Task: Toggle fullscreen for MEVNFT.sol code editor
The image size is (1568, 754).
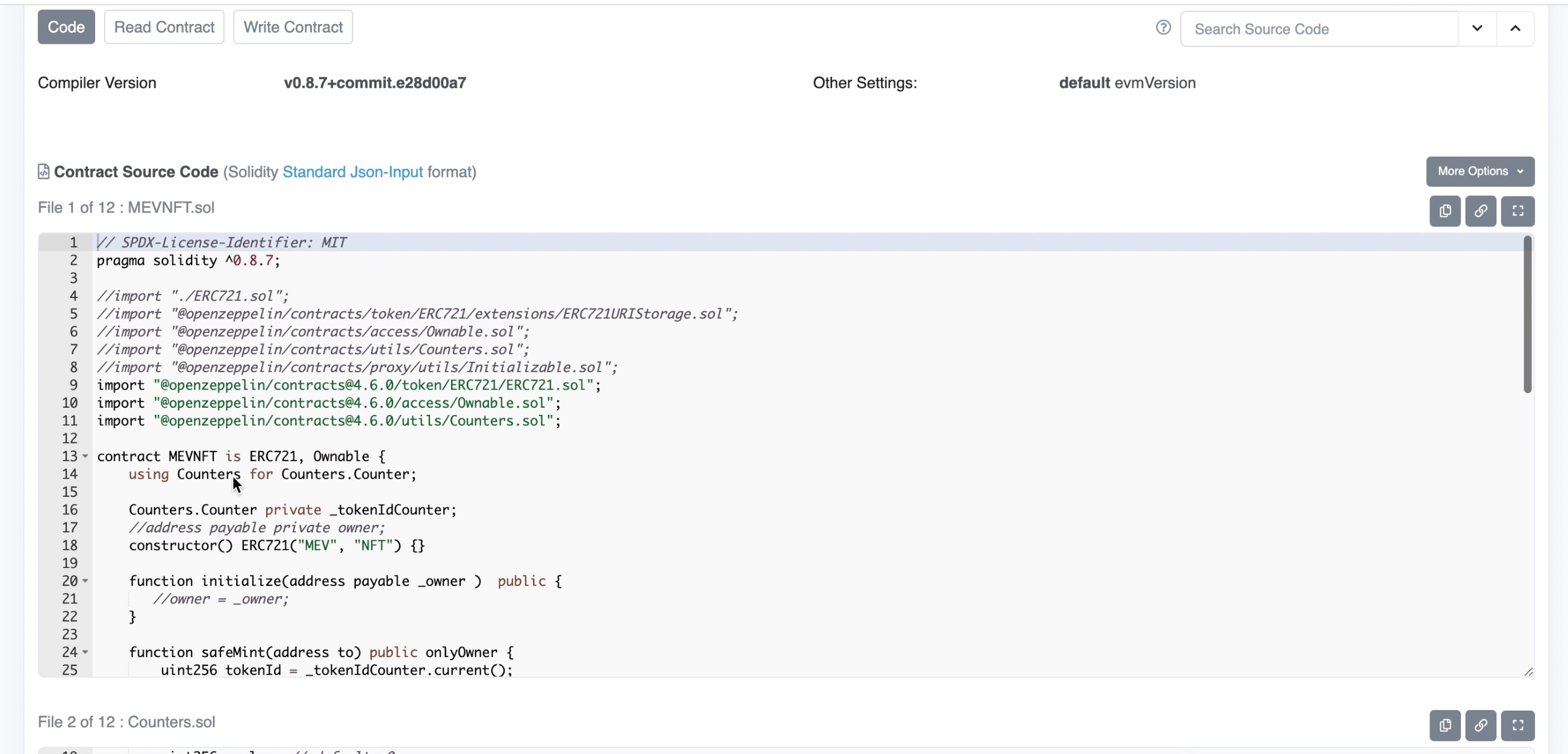Action: point(1517,211)
